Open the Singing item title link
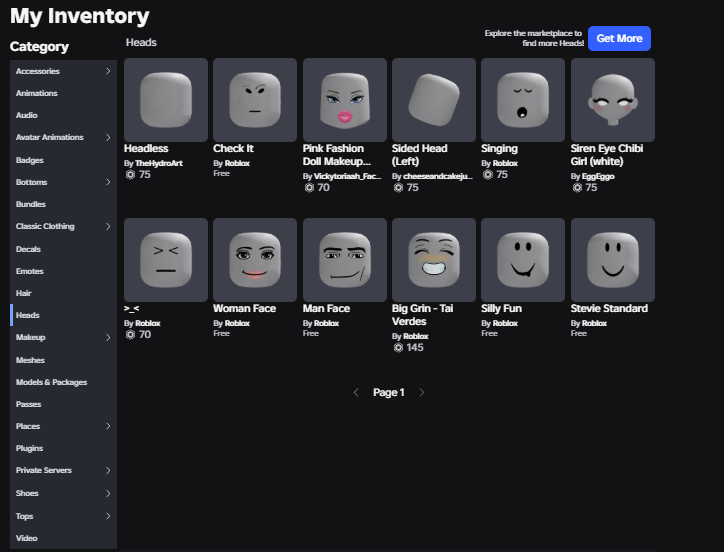 coord(499,148)
